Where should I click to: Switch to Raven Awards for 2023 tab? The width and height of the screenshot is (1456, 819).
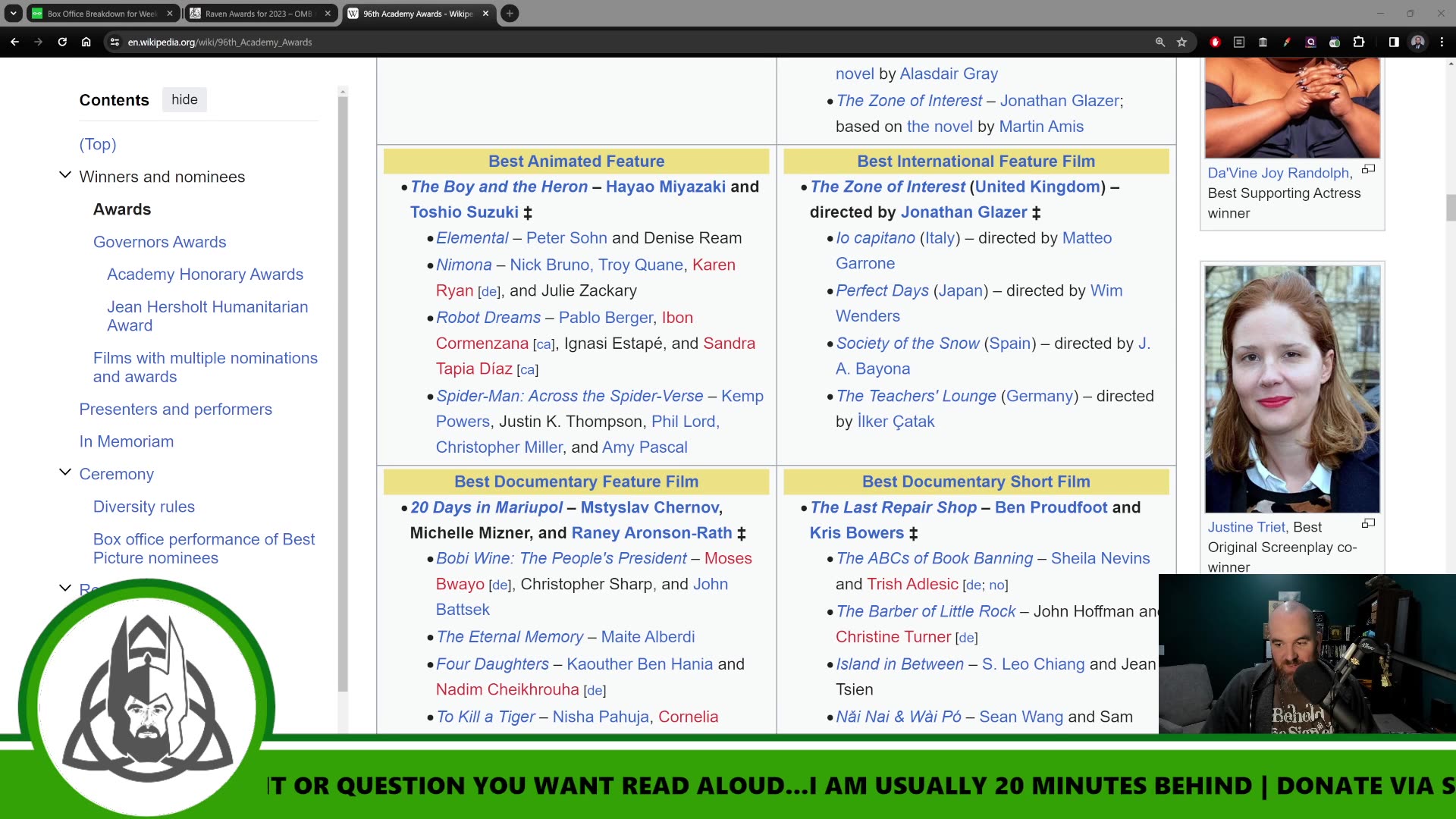click(258, 14)
